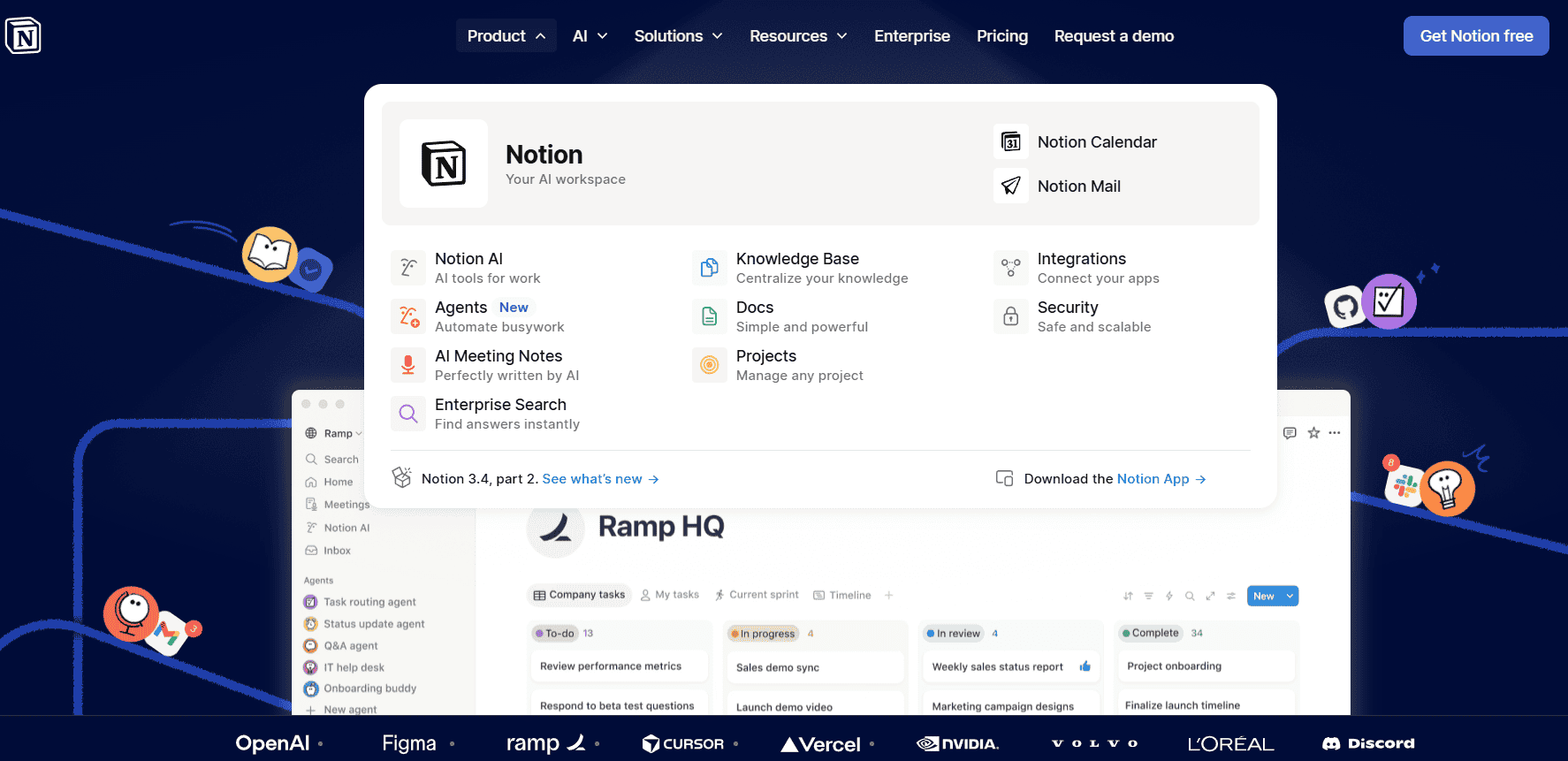Open the Notion Calendar icon

(1011, 141)
